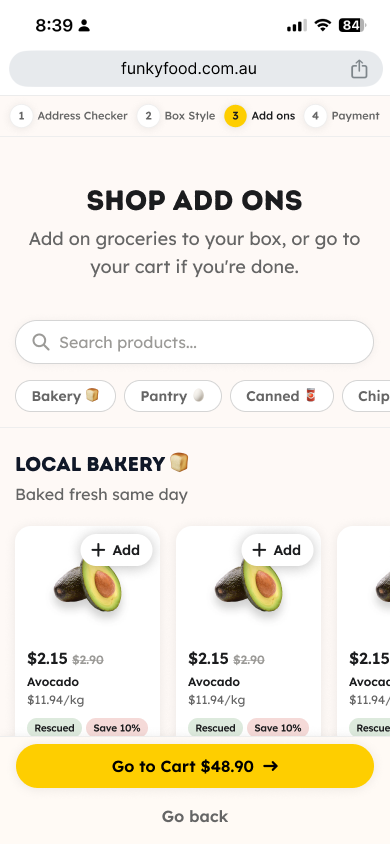Screen dimensions: 390x844
Task: Filter by Bakery category chip
Action: pos(66,396)
